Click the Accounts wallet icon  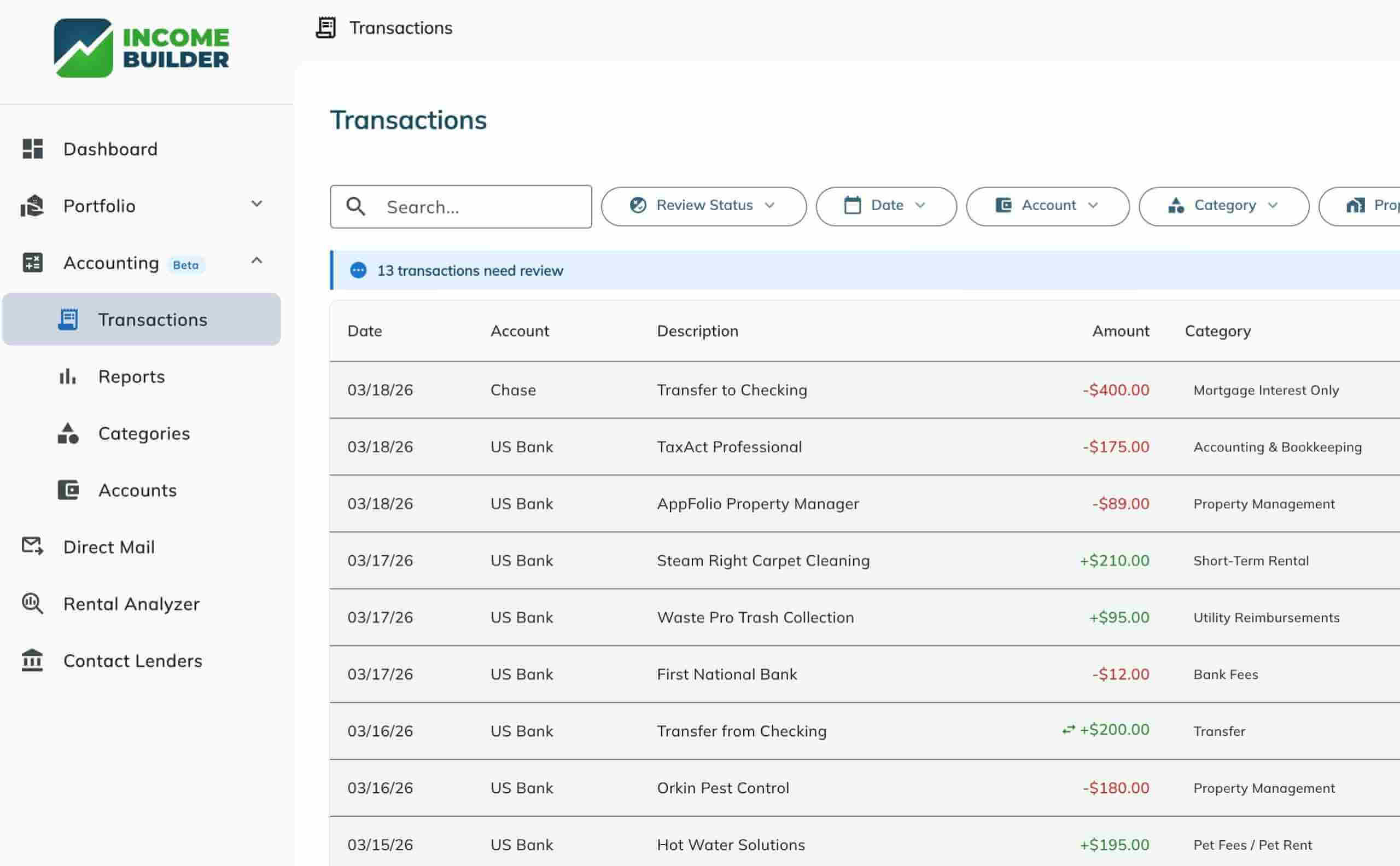pos(68,490)
